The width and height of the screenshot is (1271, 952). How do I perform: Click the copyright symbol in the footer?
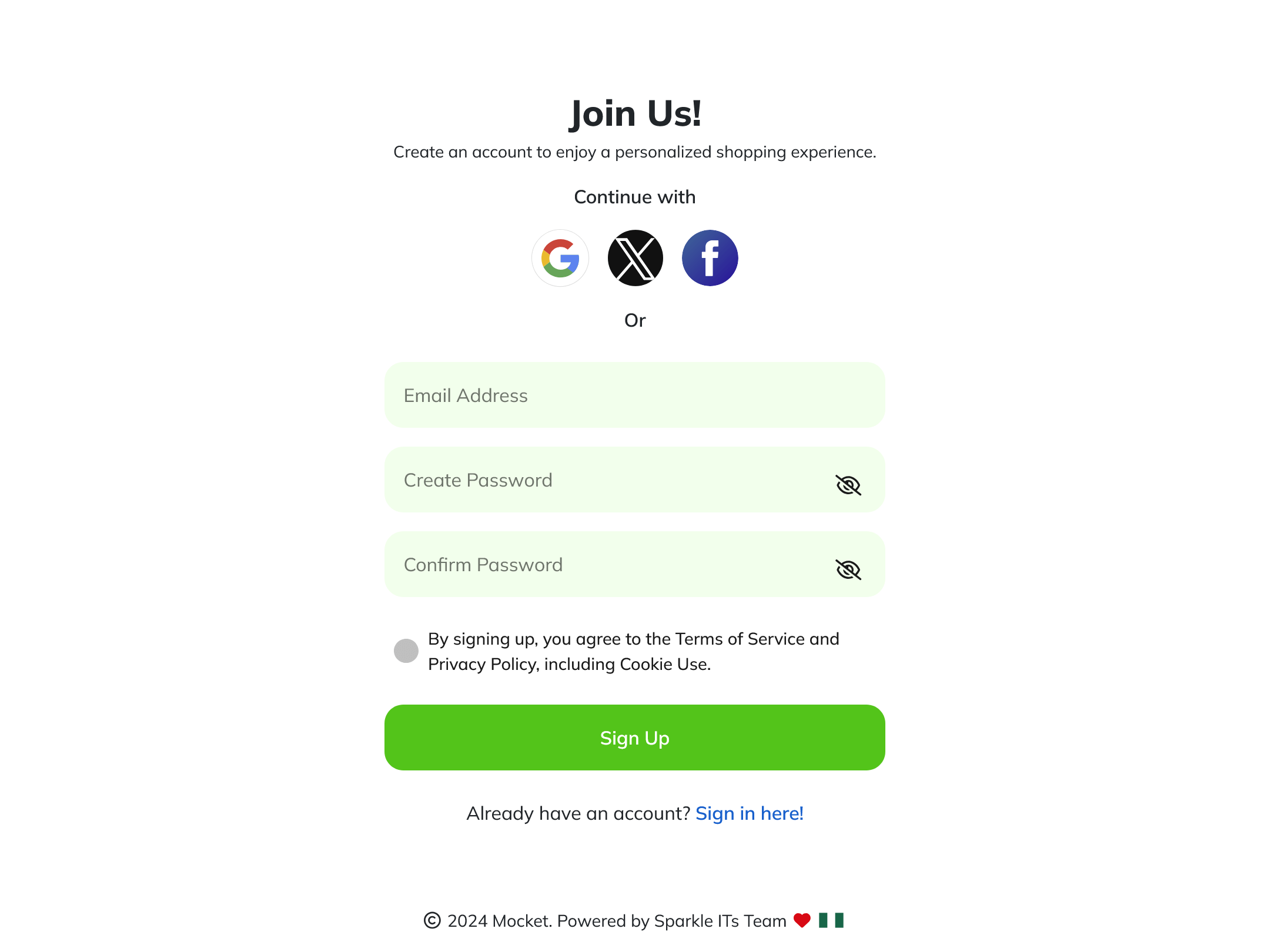[431, 921]
